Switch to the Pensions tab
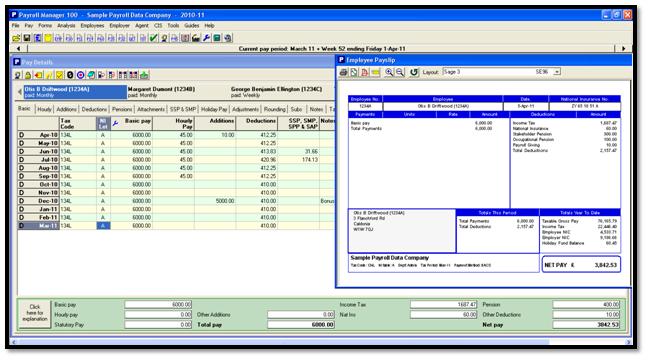The height and width of the screenshot is (360, 648). (x=122, y=110)
